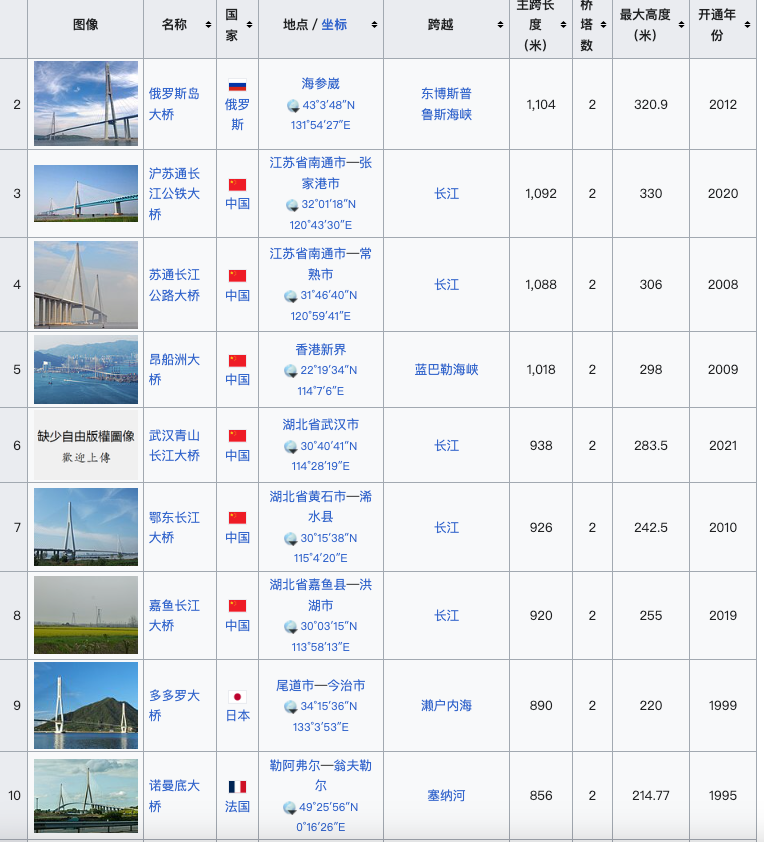Click China flag in 沪苏通长江公铁大桥 row
764x842 pixels.
pos(237,185)
